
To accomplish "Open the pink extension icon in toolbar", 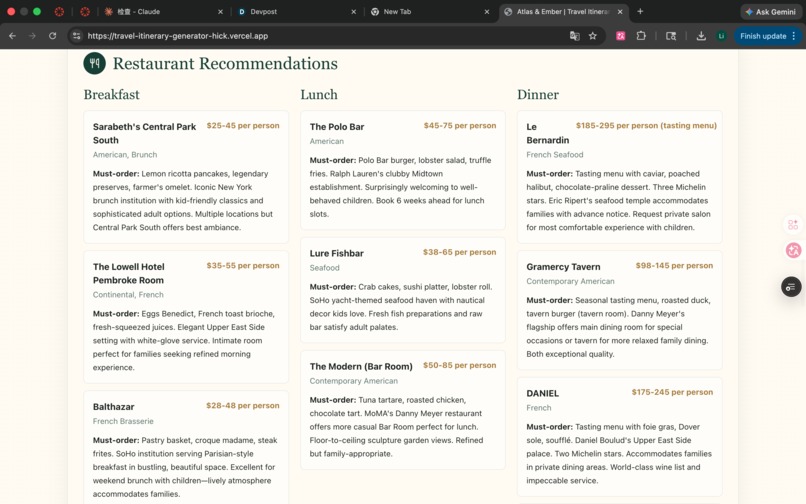I will pyautogui.click(x=620, y=36).
